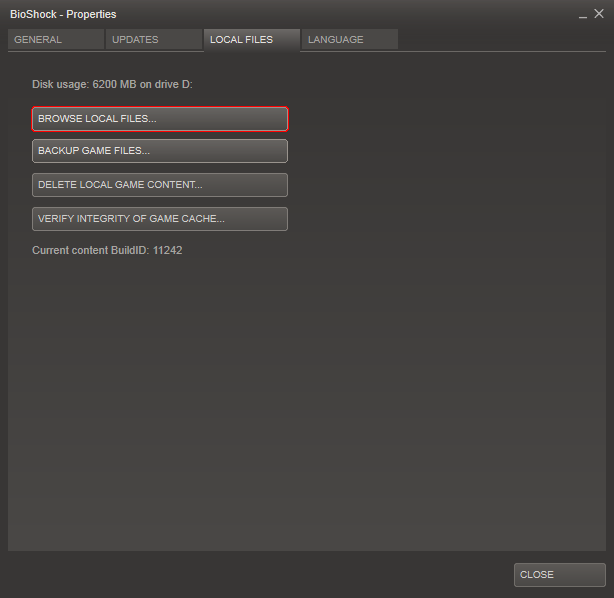Screen dimensions: 614x598
Task: Click the Close button at bottom
Action: (560, 575)
